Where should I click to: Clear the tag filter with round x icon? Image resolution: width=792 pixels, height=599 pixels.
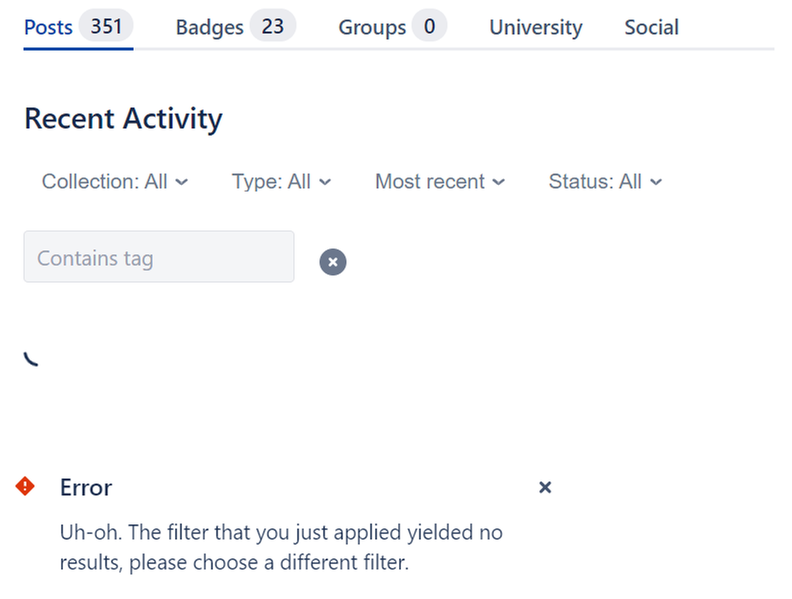coord(333,262)
